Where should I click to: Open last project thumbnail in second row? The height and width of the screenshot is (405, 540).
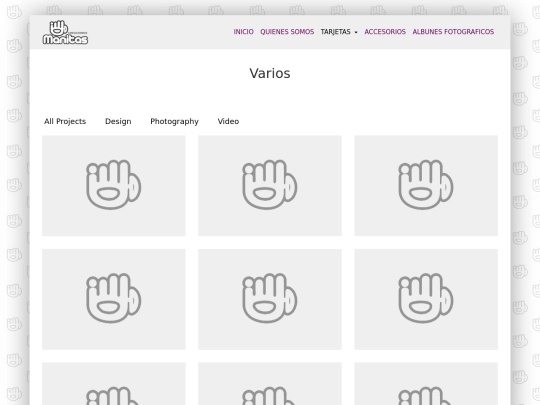pos(426,299)
